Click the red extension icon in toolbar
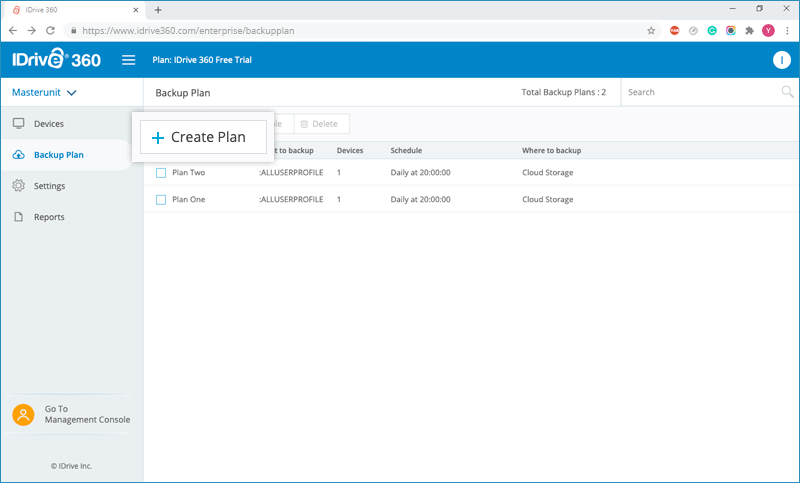The image size is (800, 483). (674, 31)
